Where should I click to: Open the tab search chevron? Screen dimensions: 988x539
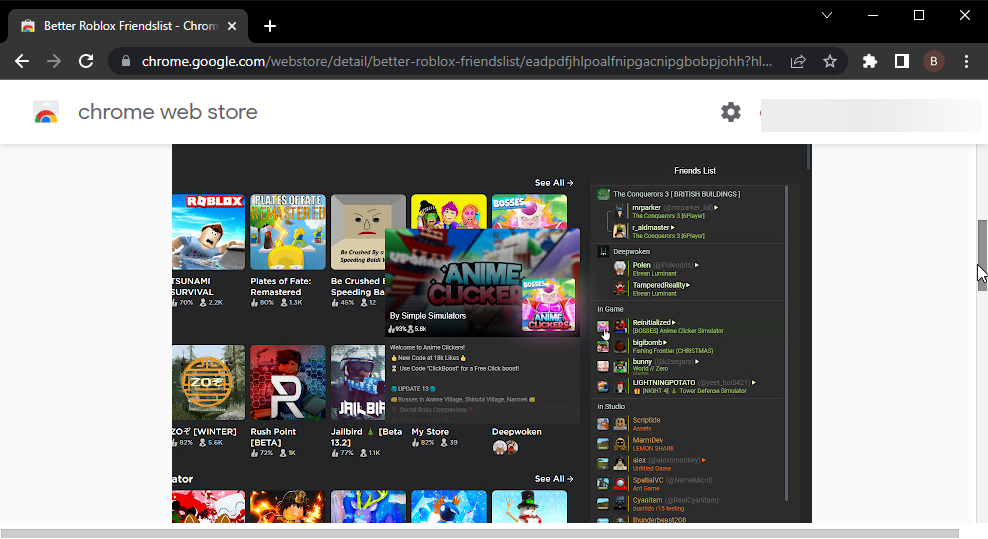[x=827, y=15]
